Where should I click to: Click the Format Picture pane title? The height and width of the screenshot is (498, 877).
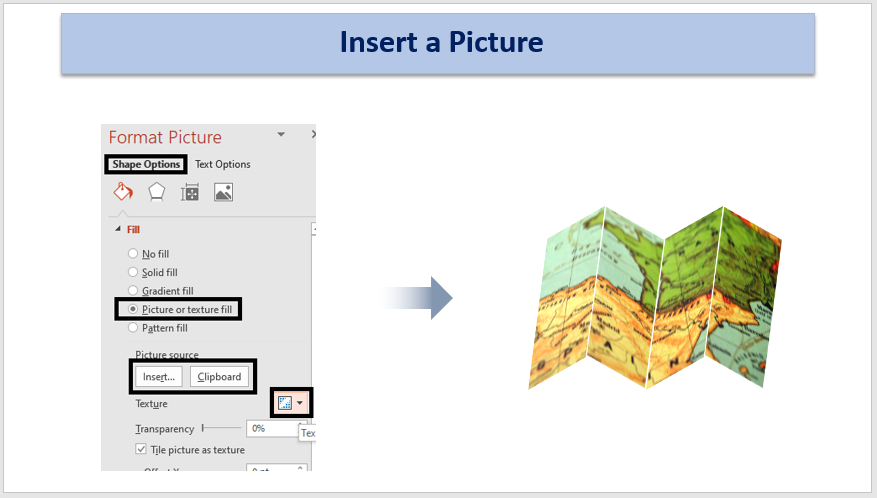(x=165, y=137)
